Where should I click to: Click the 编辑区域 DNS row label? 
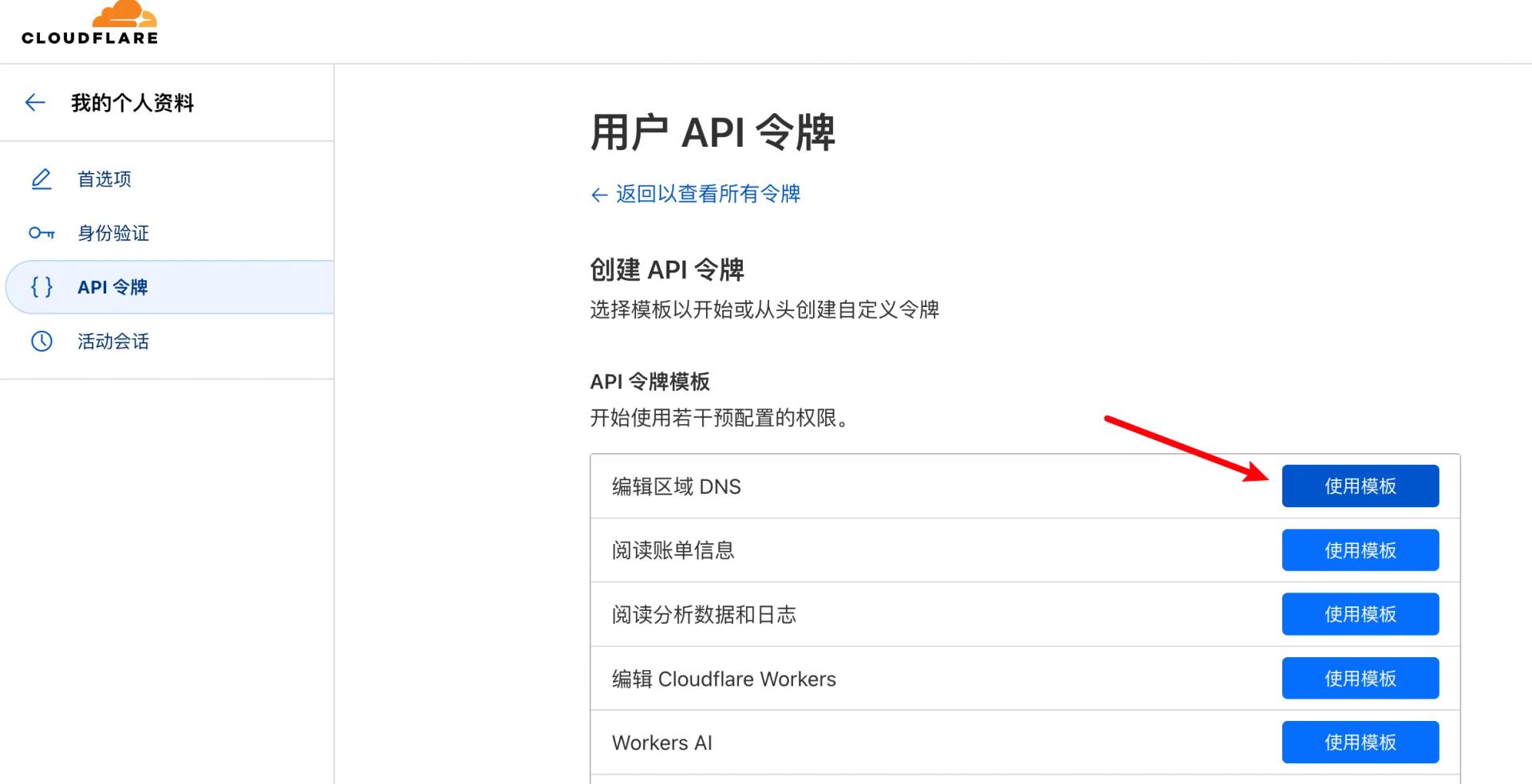[677, 487]
